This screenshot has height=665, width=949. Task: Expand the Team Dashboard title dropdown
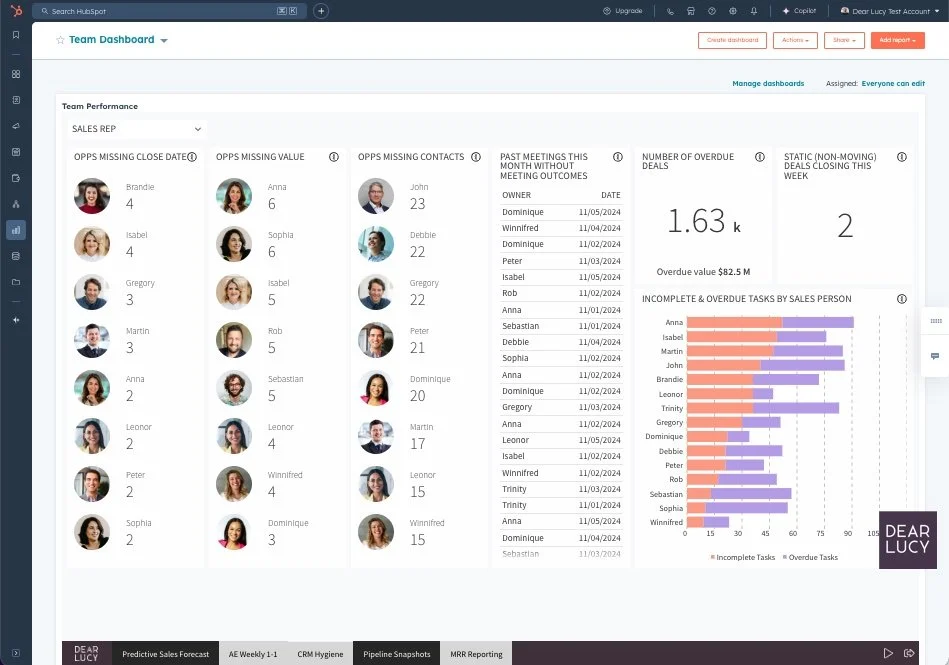(164, 41)
